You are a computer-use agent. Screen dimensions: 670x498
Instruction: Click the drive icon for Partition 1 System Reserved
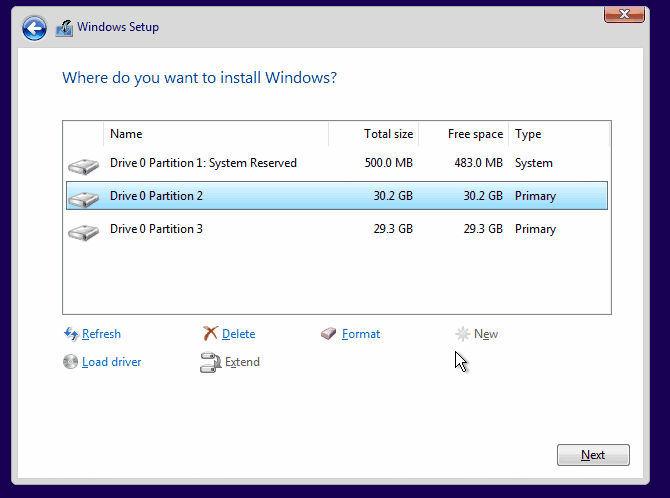tap(83, 166)
